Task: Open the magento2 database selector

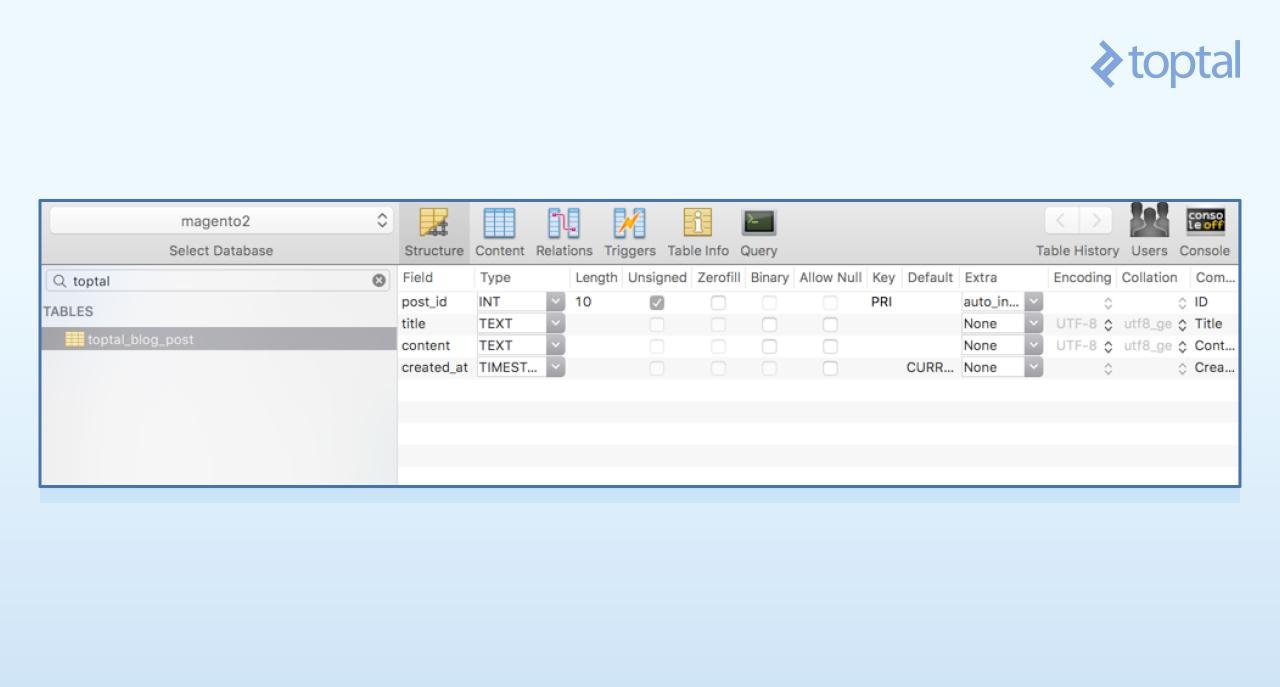Action: [x=219, y=220]
